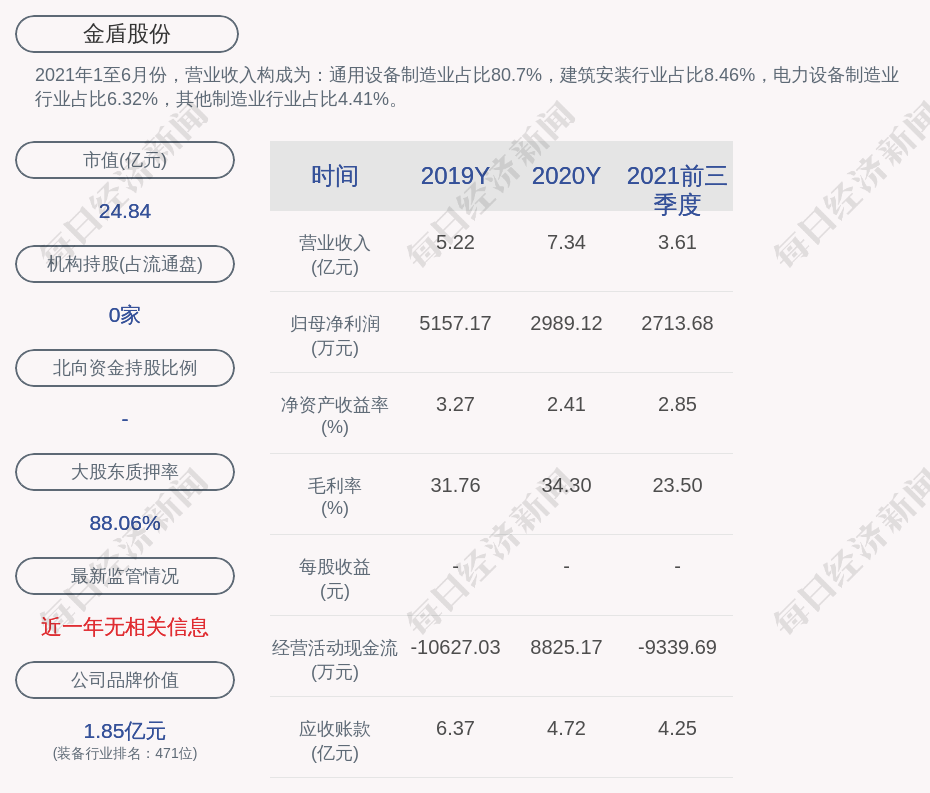
Task: Open the 最新监管情况 label pill
Action: 125,576
